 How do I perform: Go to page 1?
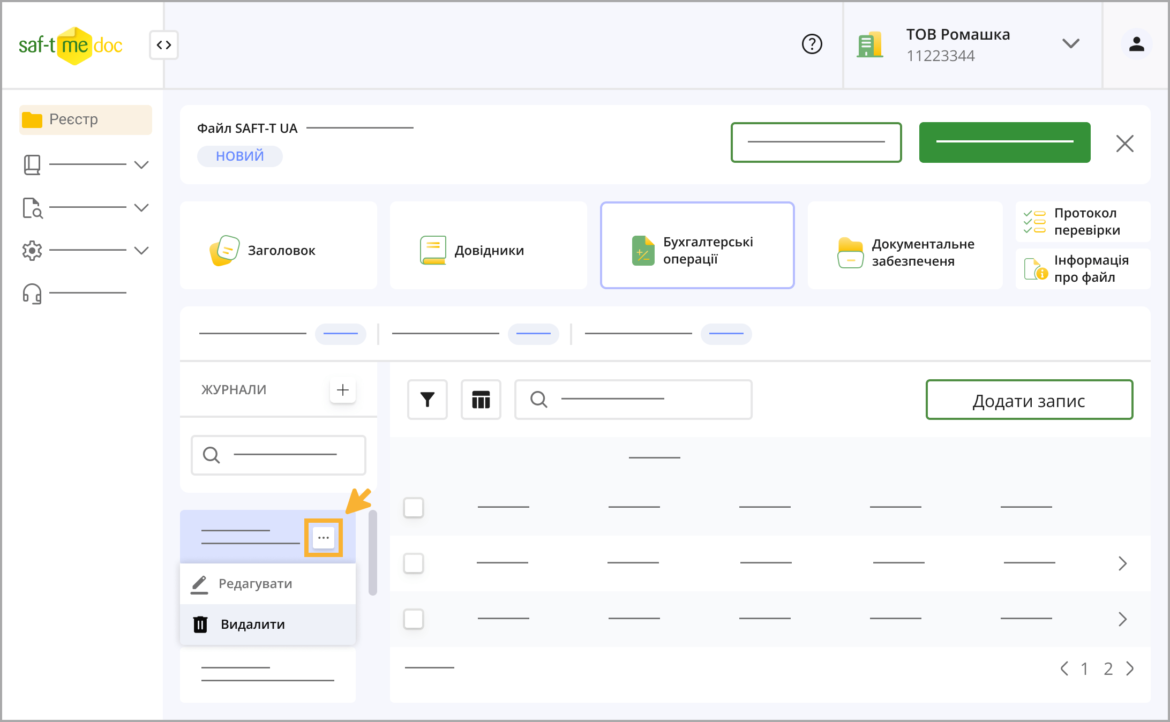tap(1084, 668)
